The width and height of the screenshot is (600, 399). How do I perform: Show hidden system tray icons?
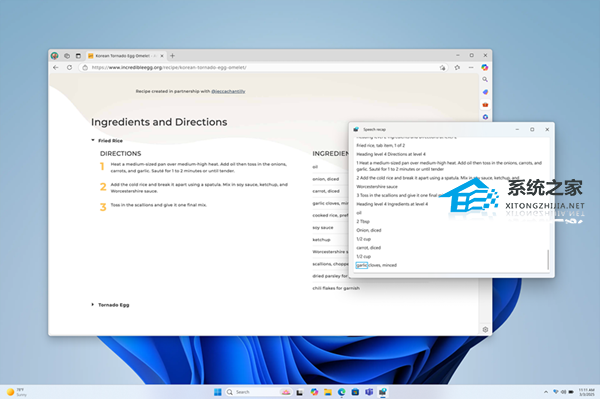coord(545,392)
